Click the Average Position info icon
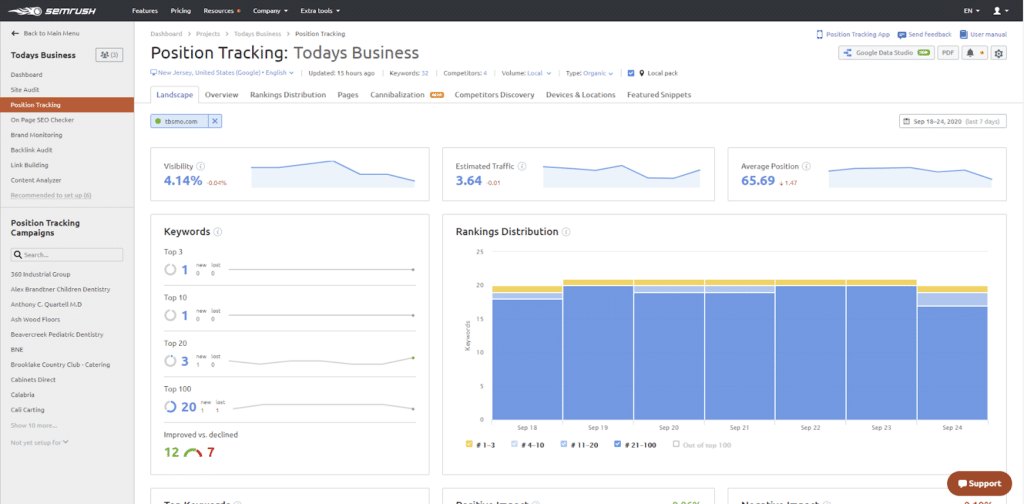1024x504 pixels. coord(807,166)
